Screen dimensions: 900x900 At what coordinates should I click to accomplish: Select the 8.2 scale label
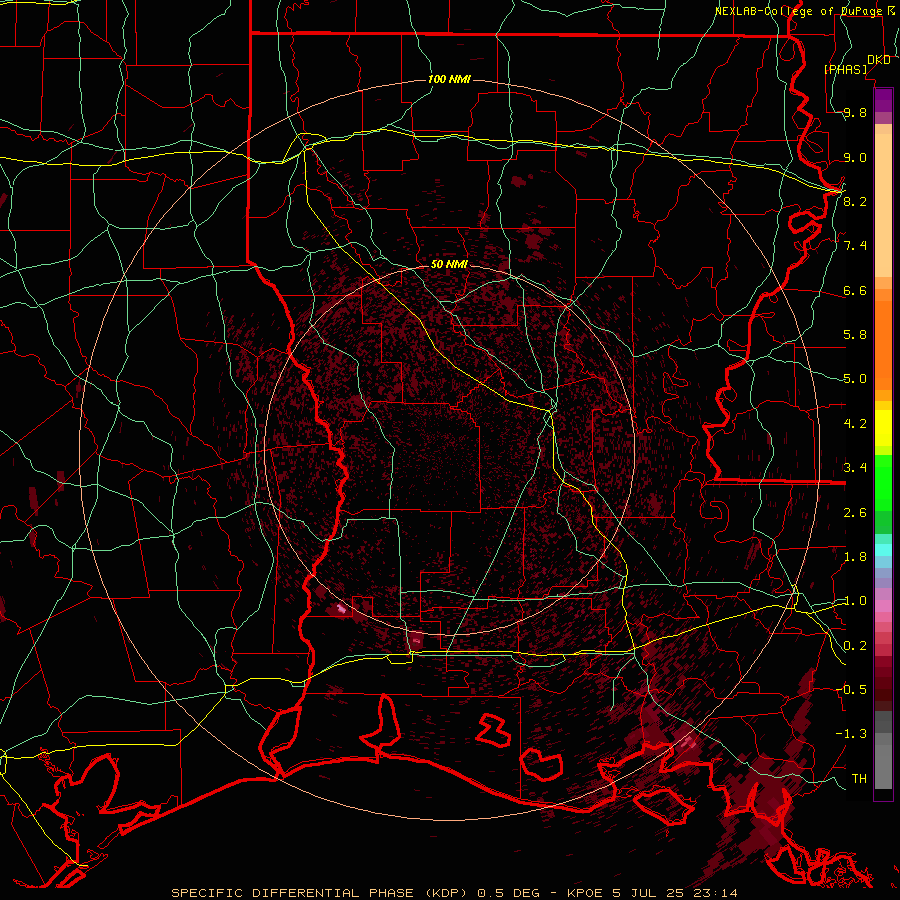(x=855, y=201)
